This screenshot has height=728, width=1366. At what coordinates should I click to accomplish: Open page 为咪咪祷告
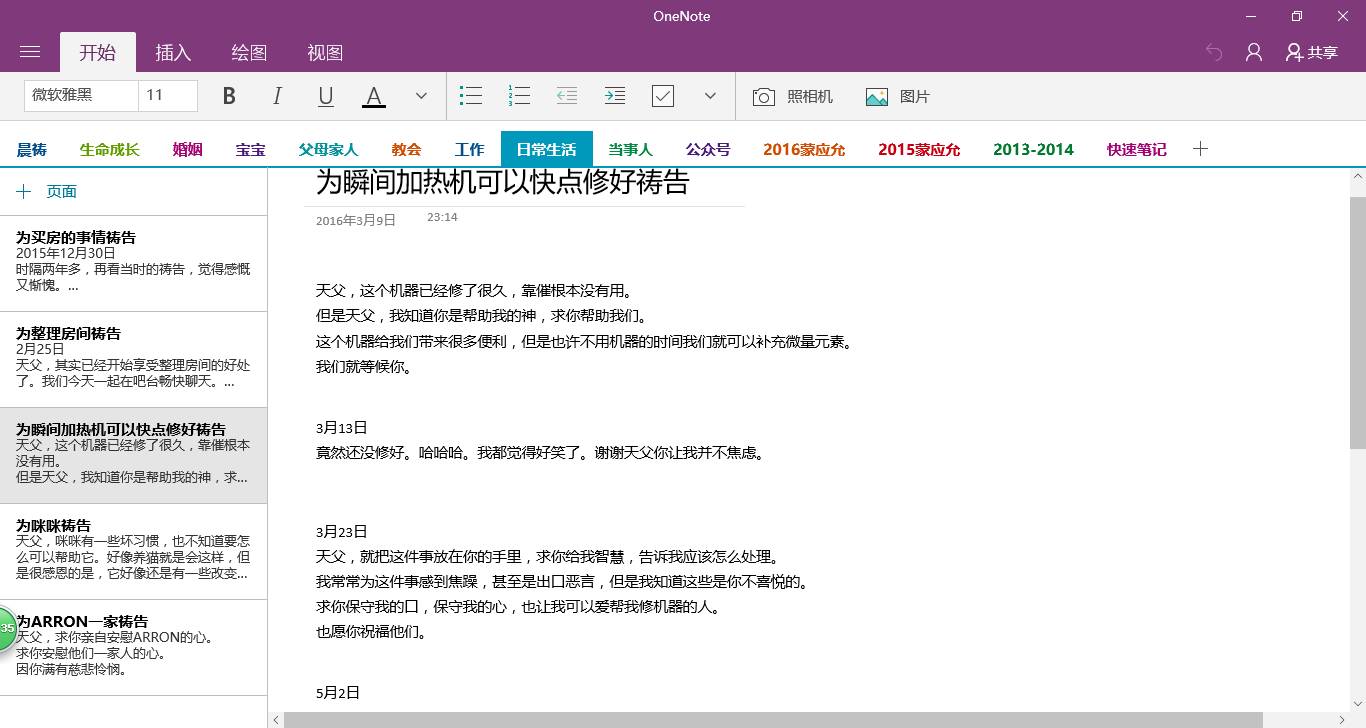(133, 551)
